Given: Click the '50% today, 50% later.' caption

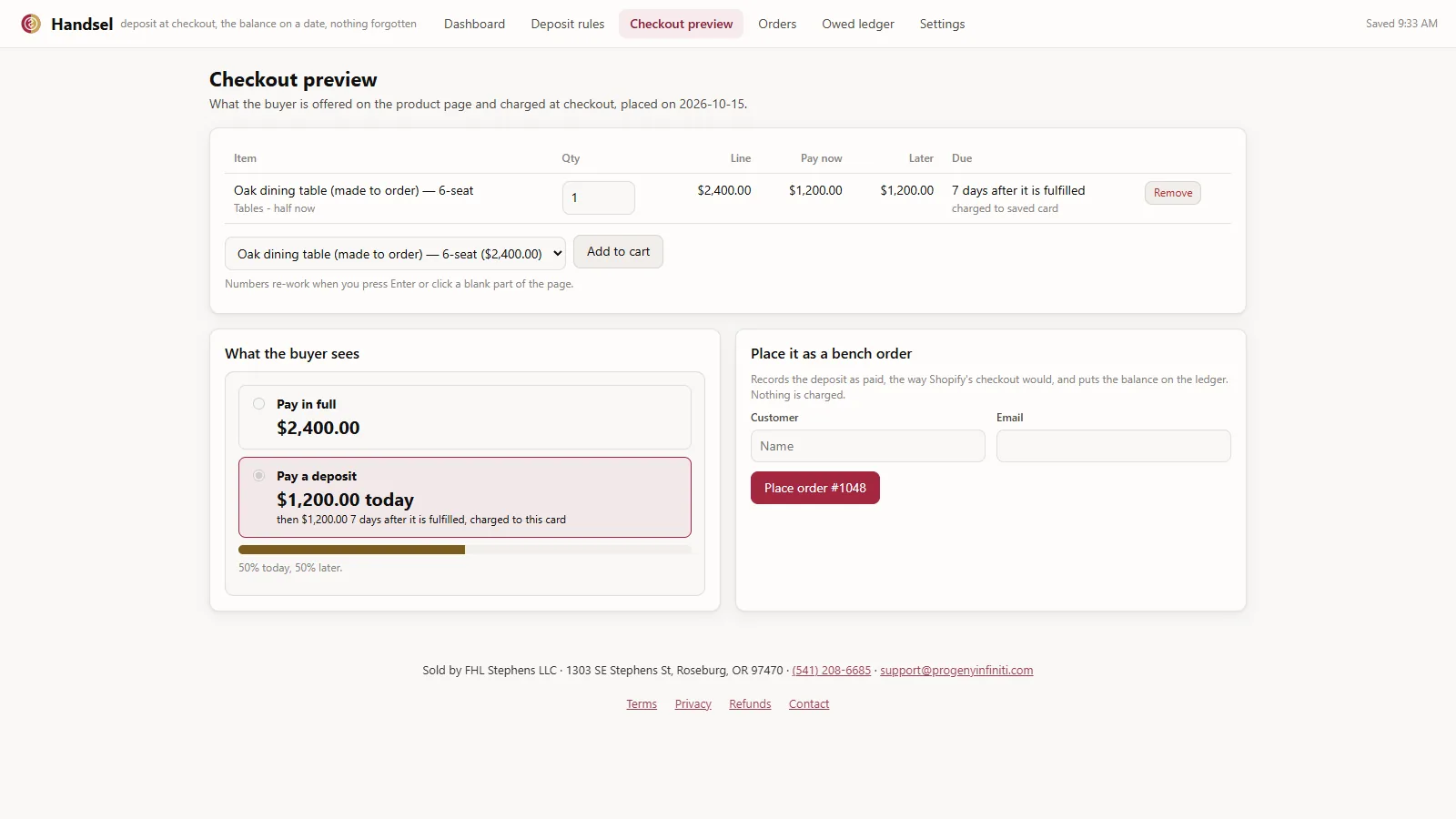Looking at the screenshot, I should coord(290,568).
